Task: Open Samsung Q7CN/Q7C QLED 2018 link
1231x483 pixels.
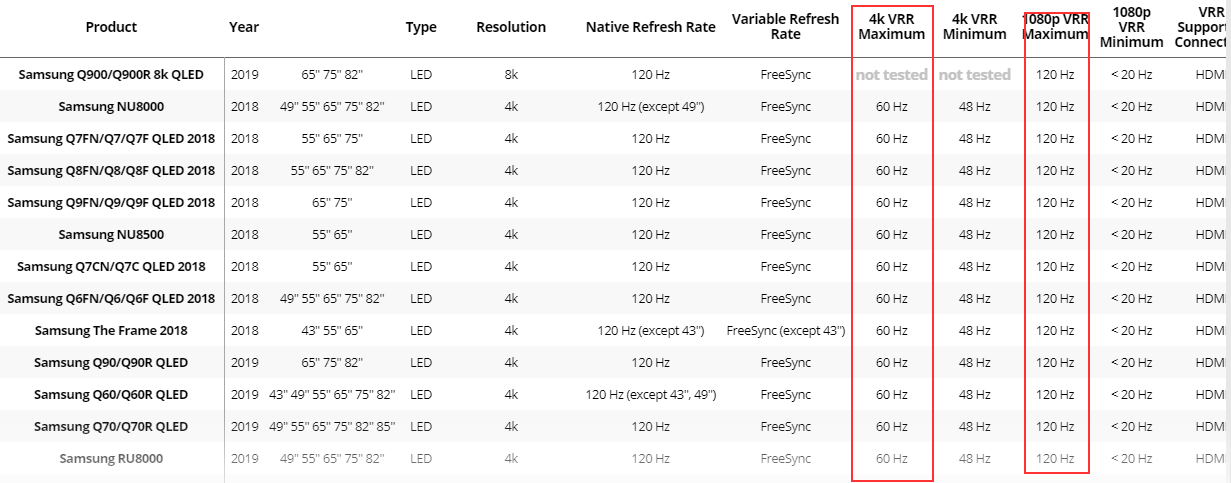Action: click(x=111, y=266)
